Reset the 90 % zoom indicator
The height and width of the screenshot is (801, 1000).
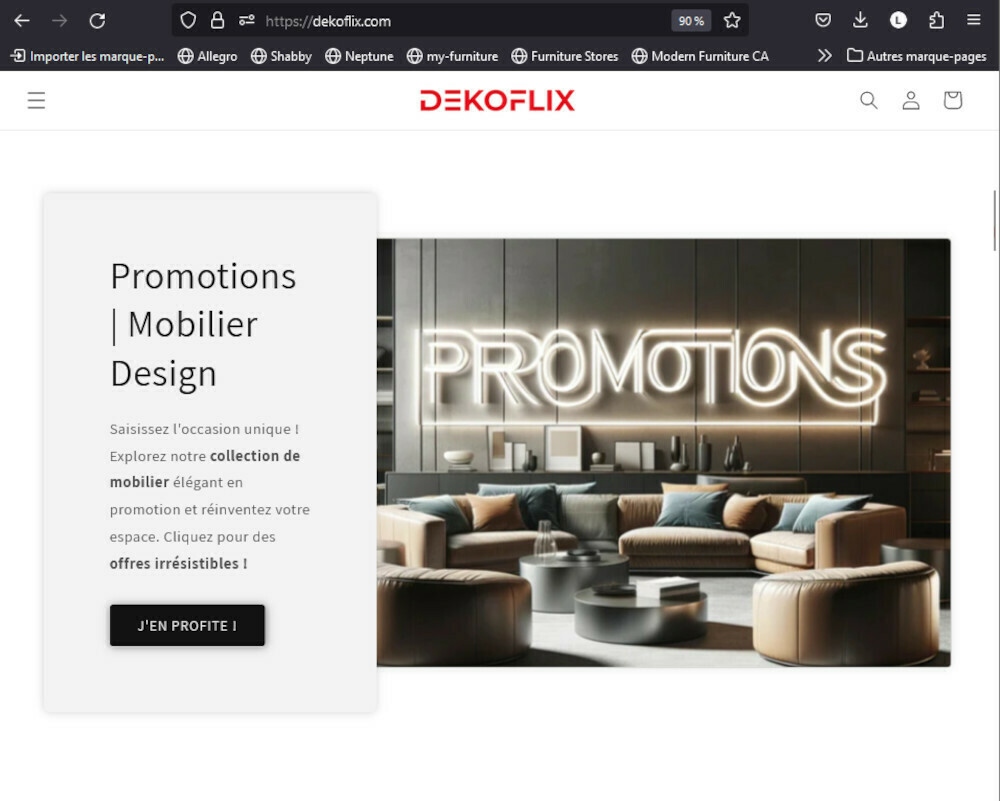pyautogui.click(x=691, y=20)
